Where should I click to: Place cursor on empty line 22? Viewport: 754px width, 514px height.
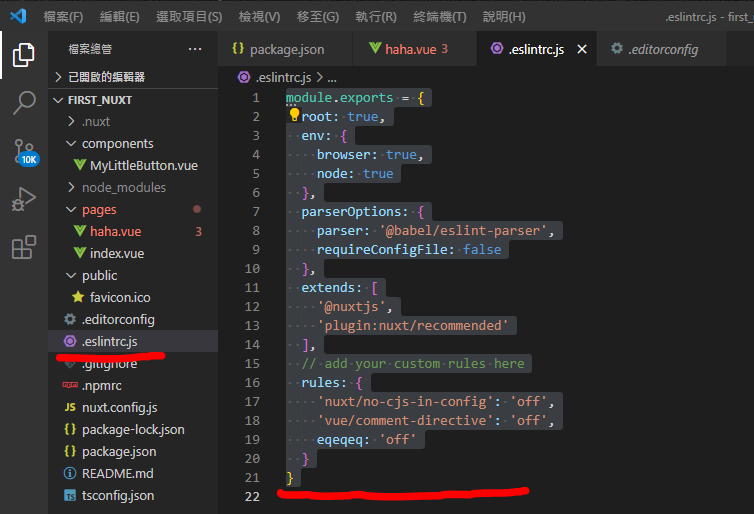[x=400, y=497]
